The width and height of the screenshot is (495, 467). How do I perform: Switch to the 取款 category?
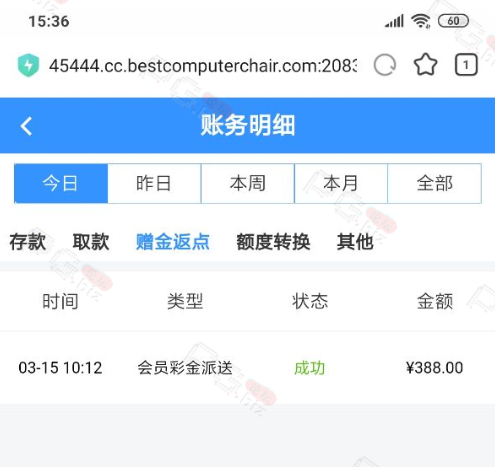pyautogui.click(x=91, y=242)
